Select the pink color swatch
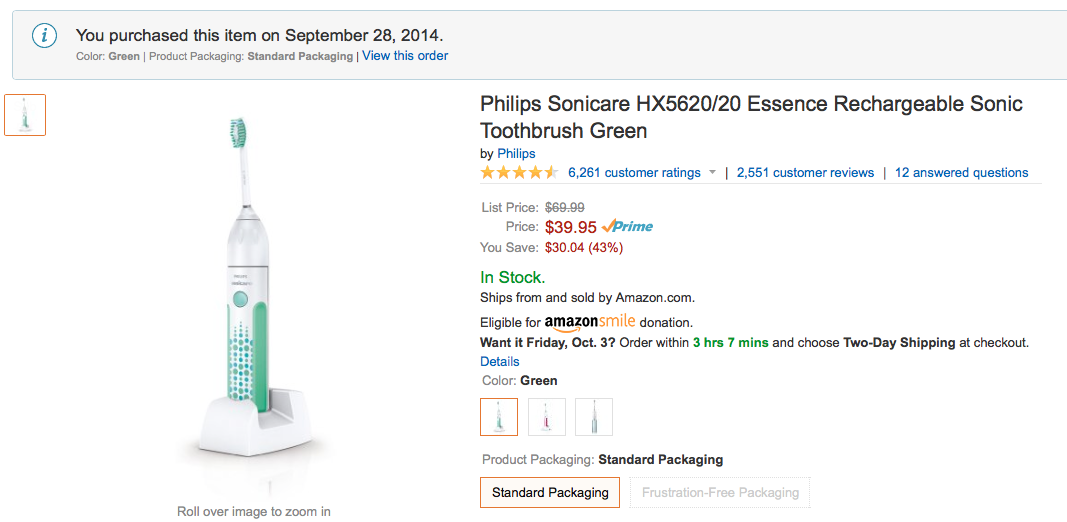 pyautogui.click(x=547, y=417)
